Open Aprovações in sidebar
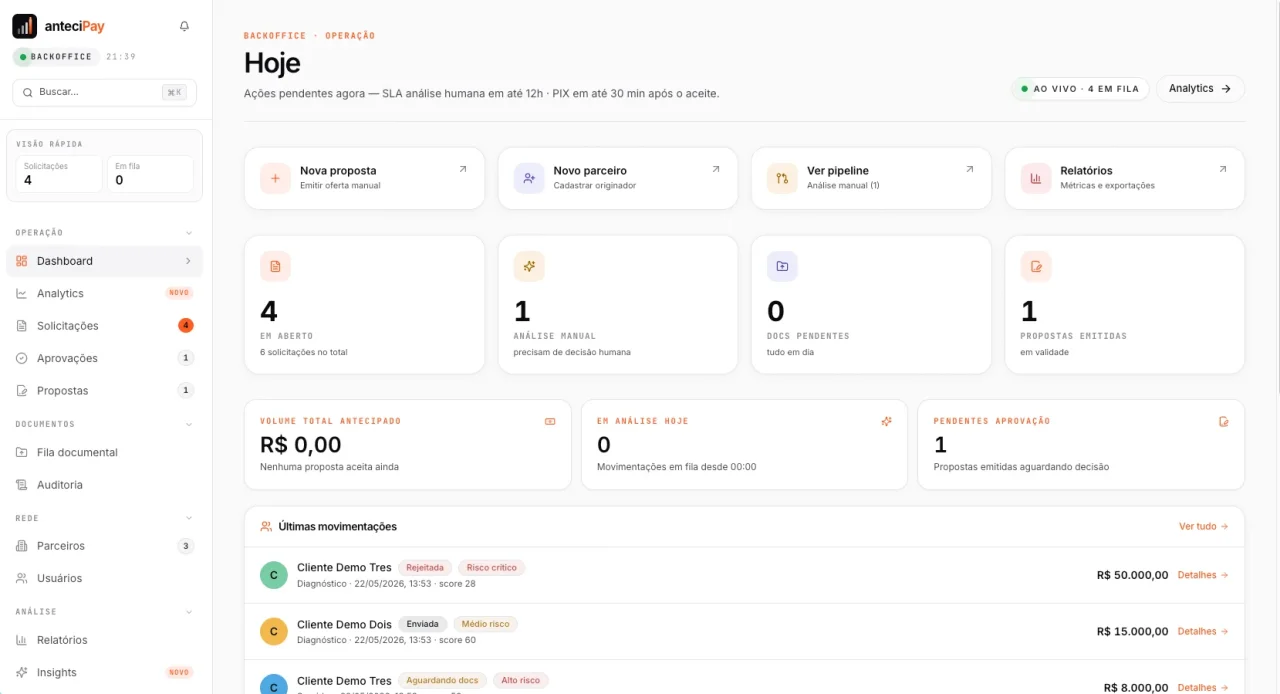The width and height of the screenshot is (1280, 694). (104, 358)
